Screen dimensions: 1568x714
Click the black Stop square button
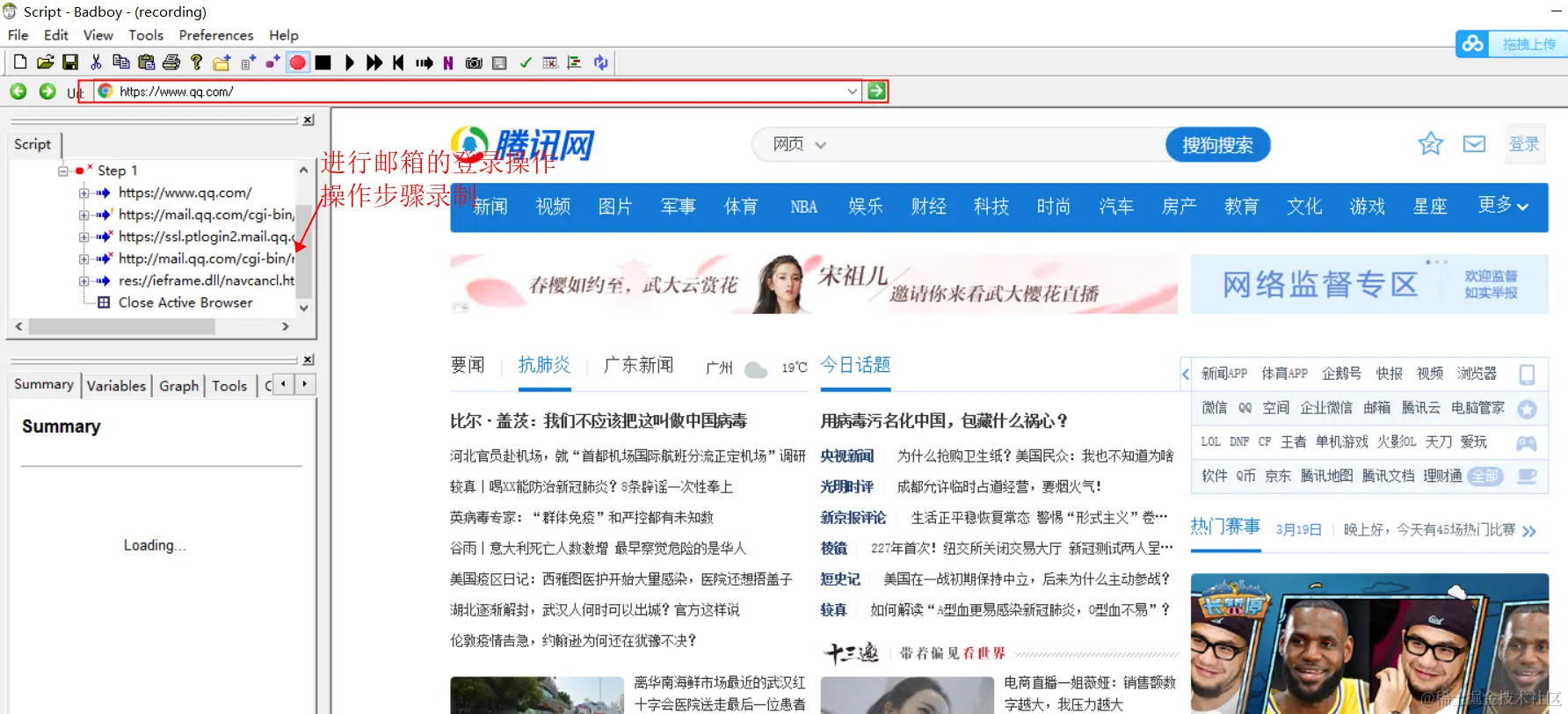[323, 62]
